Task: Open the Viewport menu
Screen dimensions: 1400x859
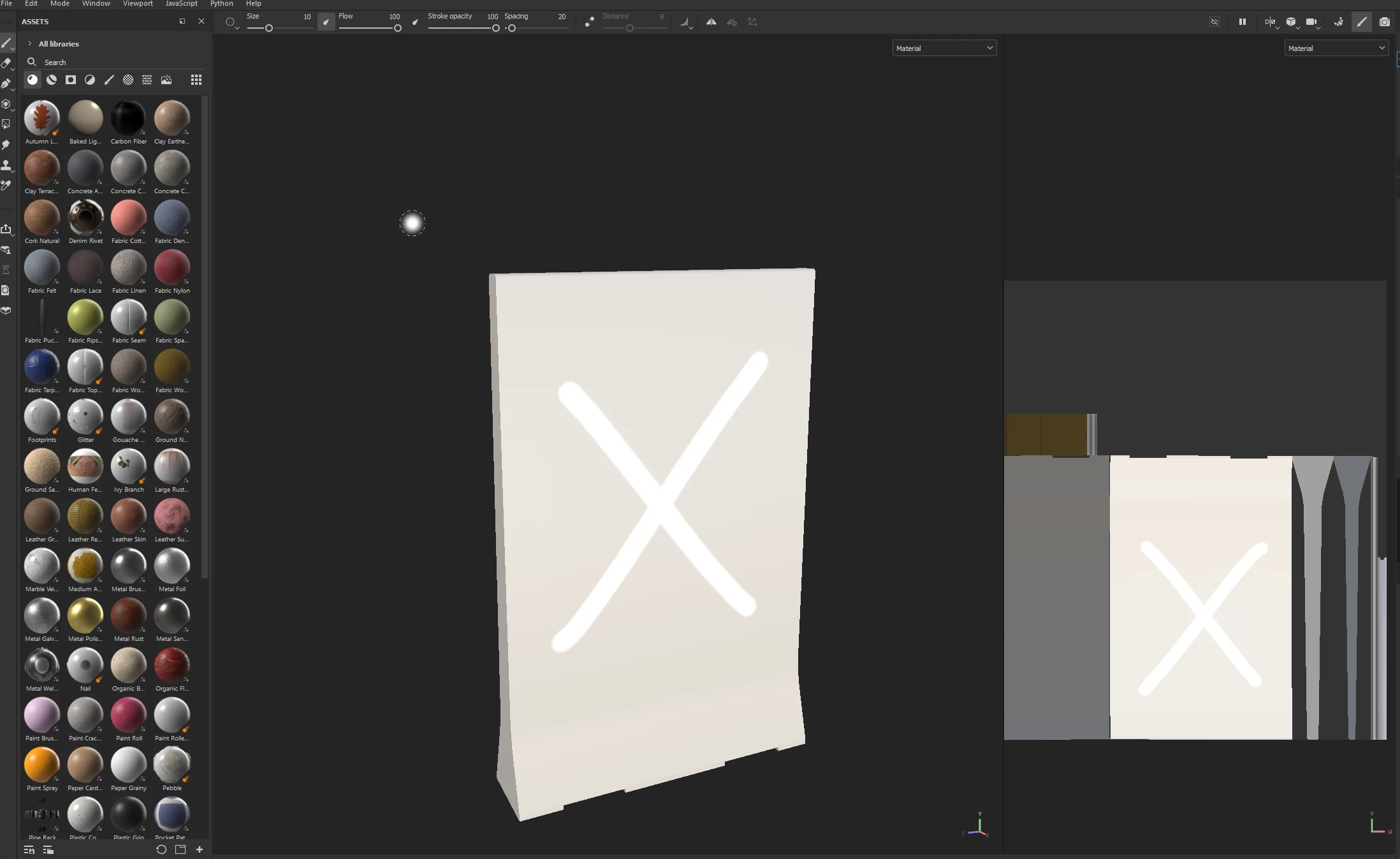Action: [x=138, y=4]
